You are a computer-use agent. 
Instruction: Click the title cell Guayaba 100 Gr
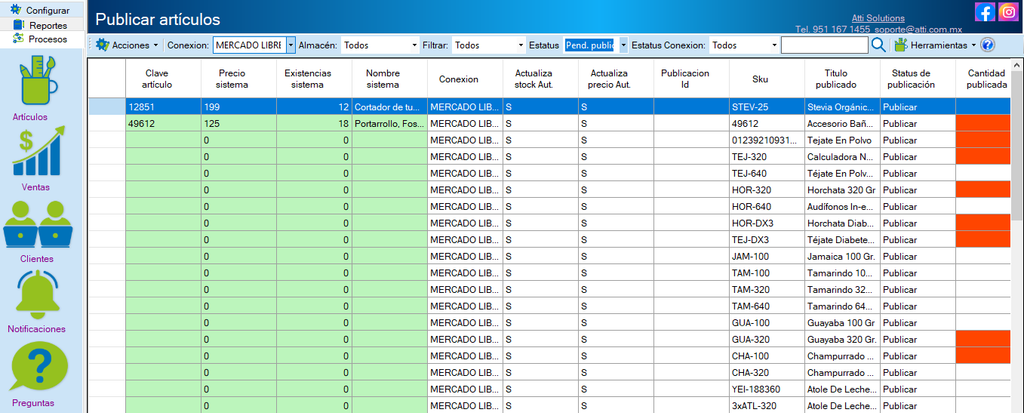pyautogui.click(x=842, y=323)
